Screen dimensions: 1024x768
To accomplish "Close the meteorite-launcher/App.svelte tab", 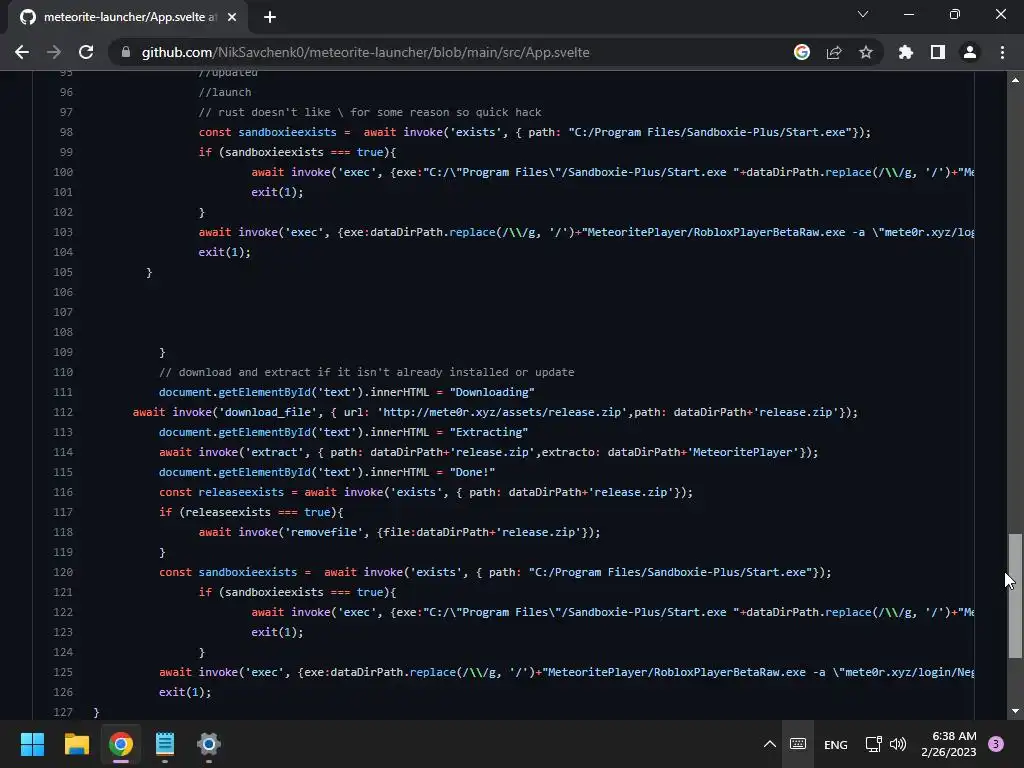I will [232, 17].
